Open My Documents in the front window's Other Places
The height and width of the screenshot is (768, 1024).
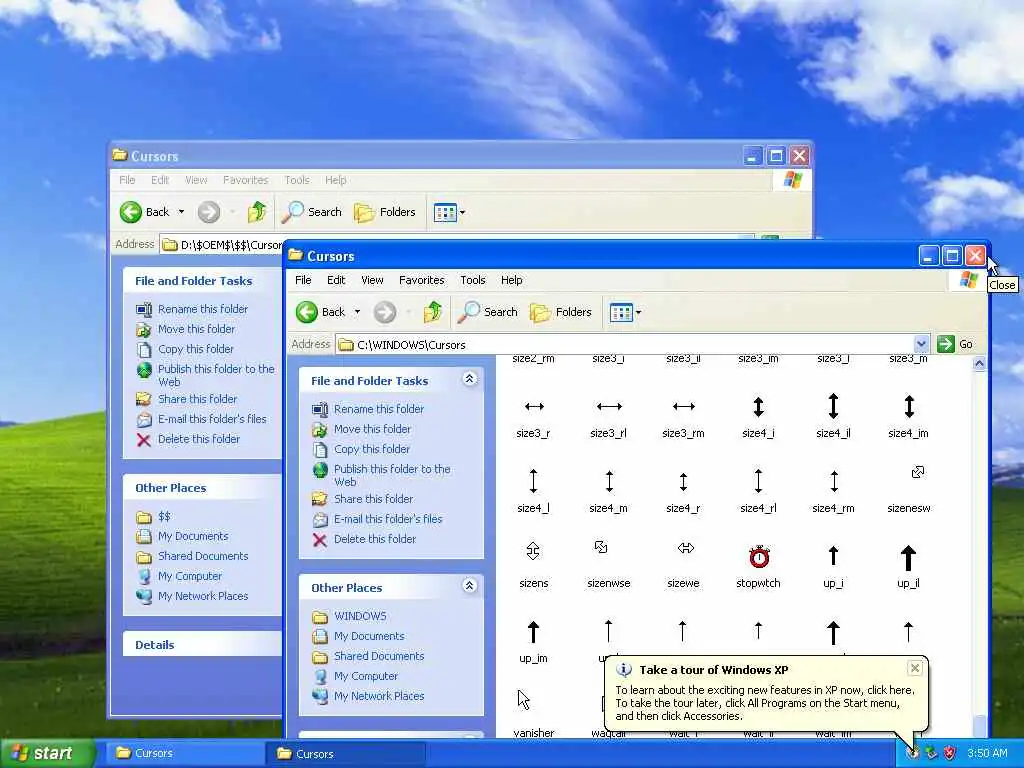(369, 636)
